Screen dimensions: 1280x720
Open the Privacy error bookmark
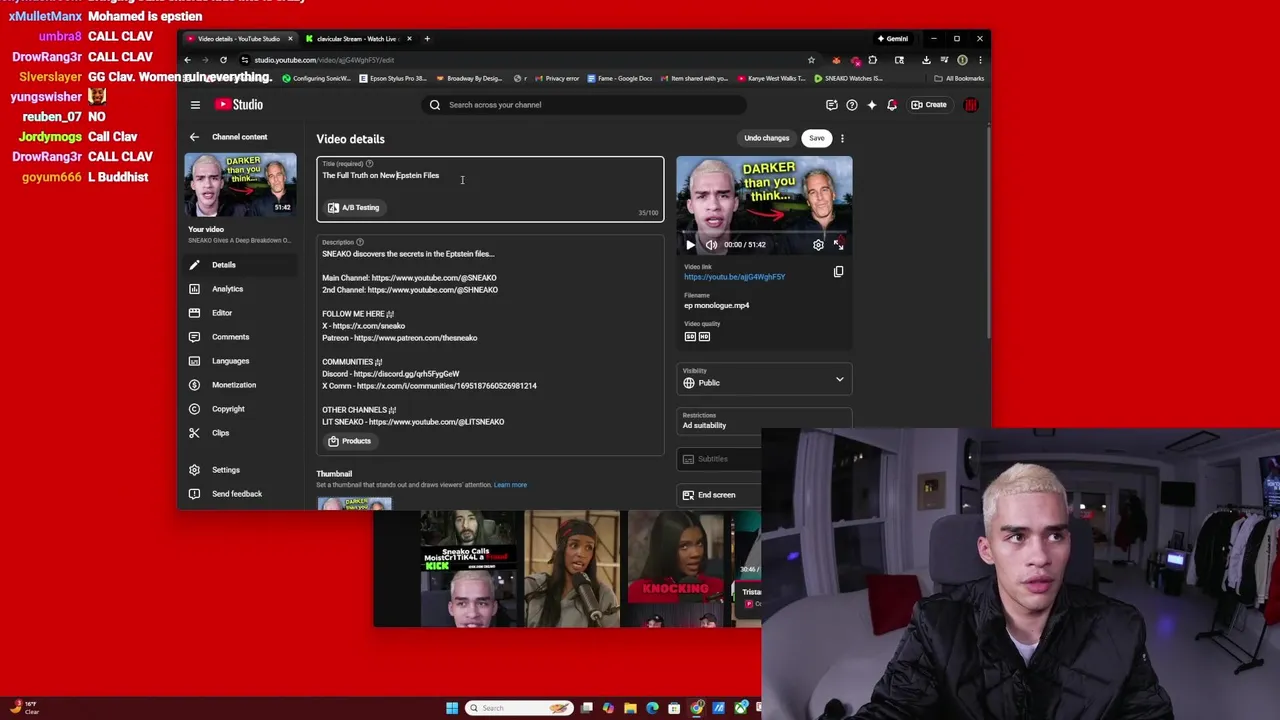point(556,78)
